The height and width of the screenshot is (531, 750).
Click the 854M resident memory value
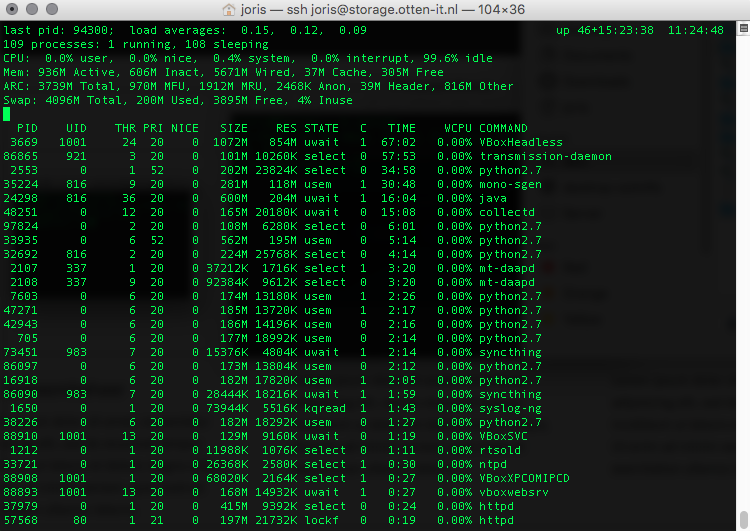tap(283, 142)
